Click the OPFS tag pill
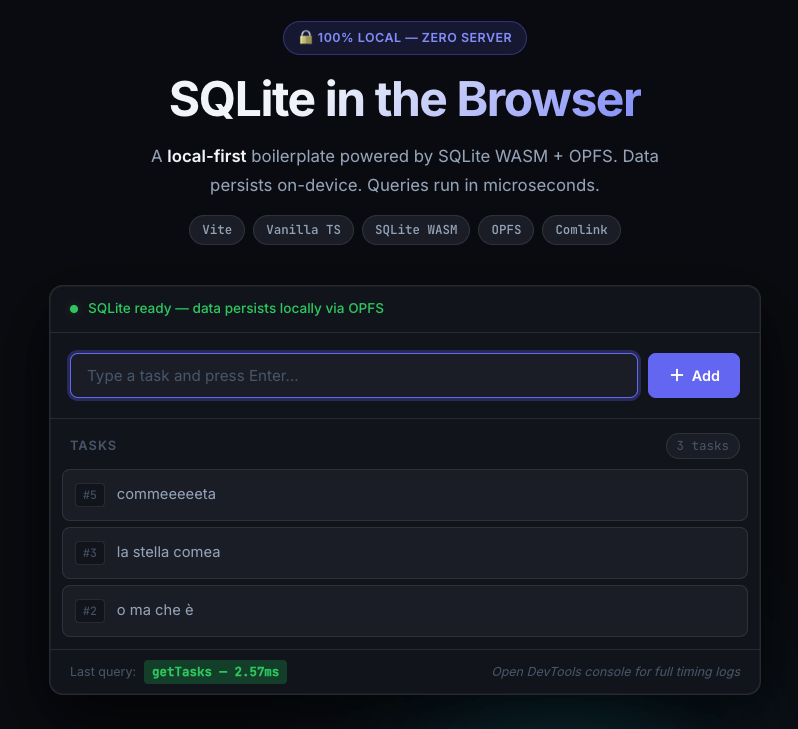 506,230
